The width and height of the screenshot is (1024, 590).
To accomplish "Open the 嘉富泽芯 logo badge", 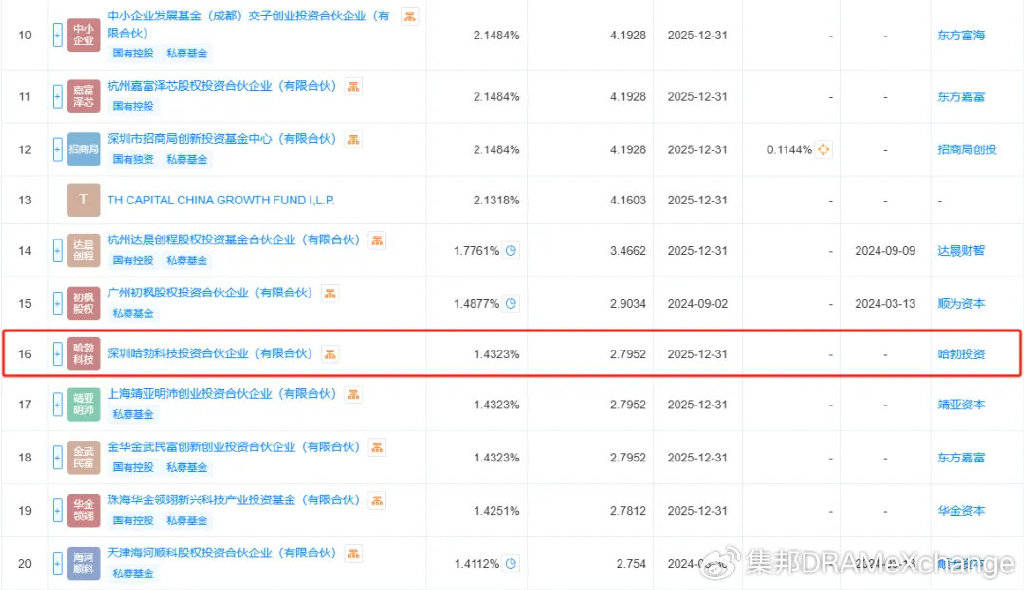I will click(x=84, y=96).
